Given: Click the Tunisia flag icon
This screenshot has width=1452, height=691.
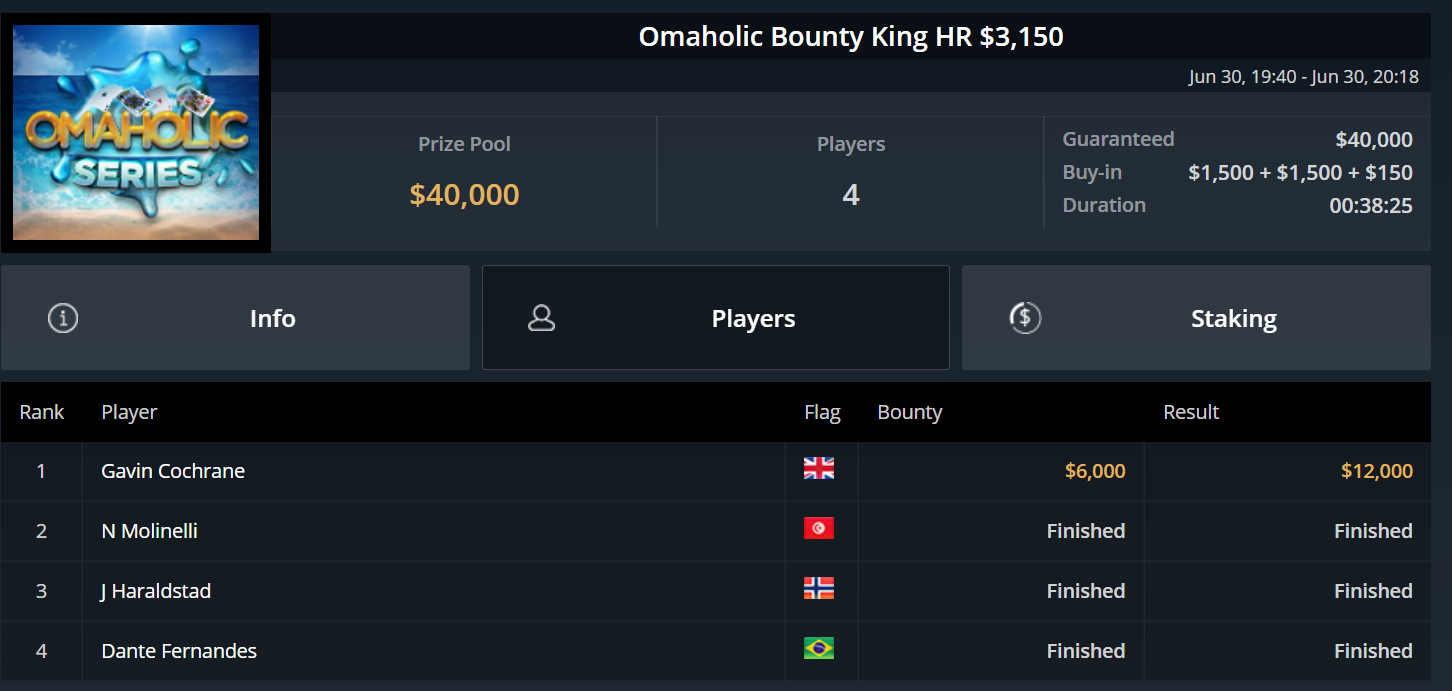Looking at the screenshot, I should [x=818, y=529].
